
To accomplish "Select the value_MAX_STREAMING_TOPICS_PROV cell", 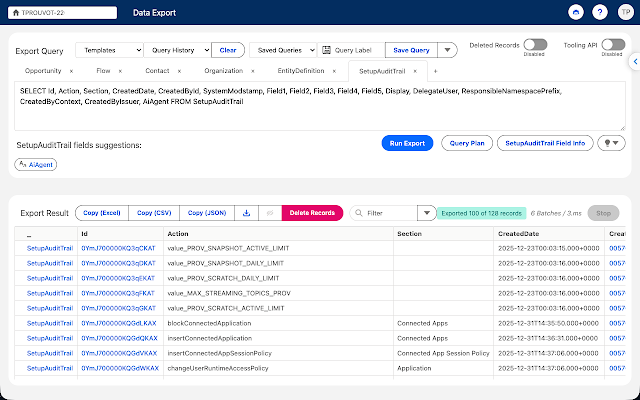I will coord(278,293).
